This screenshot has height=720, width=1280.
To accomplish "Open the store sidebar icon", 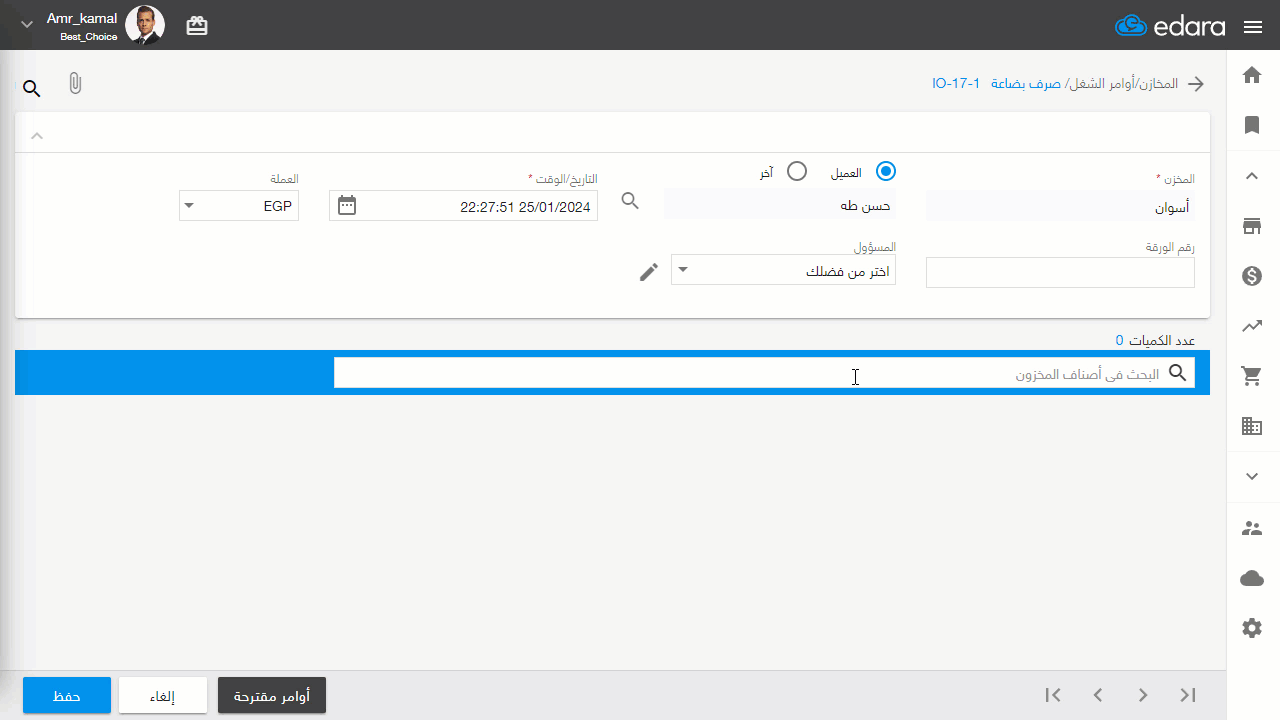I will [1252, 226].
